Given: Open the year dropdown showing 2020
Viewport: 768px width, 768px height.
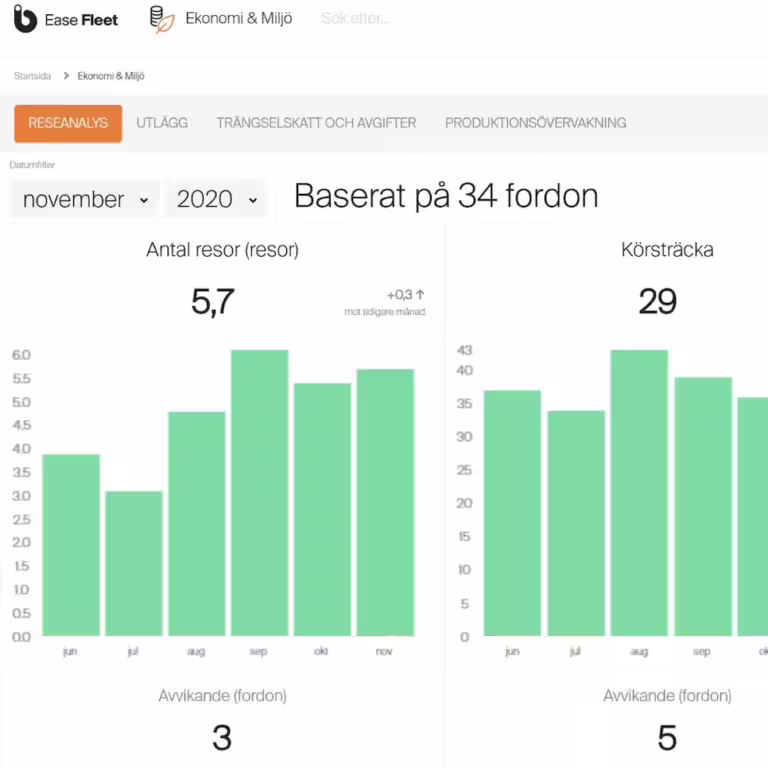Looking at the screenshot, I should point(214,200).
